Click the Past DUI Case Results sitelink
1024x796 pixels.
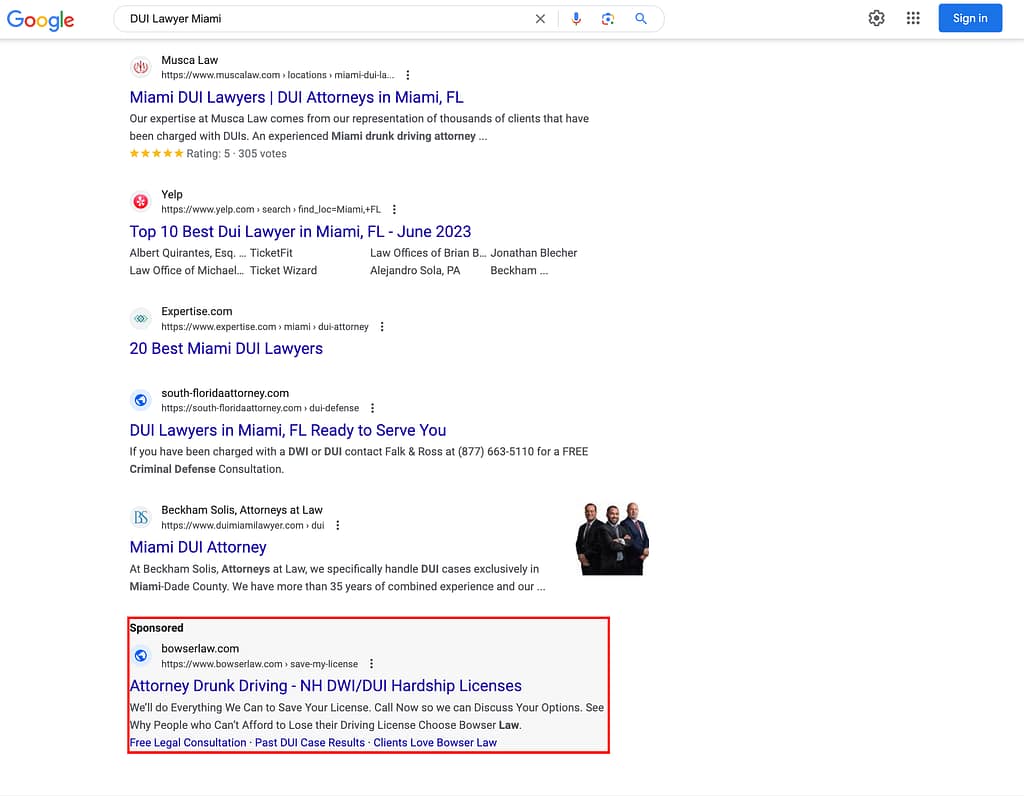[310, 742]
